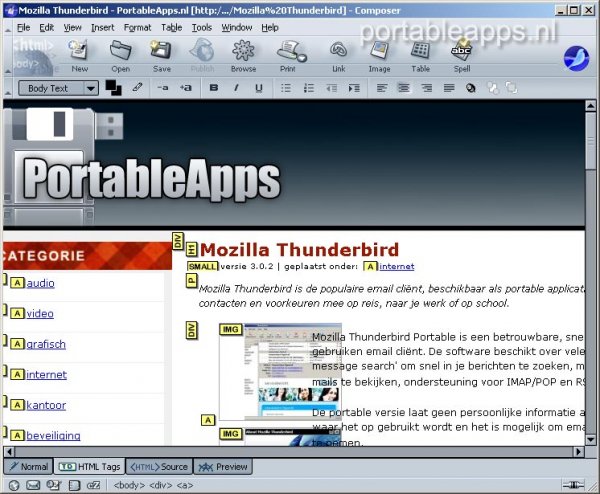
Task: Open the View menu
Action: 72,28
